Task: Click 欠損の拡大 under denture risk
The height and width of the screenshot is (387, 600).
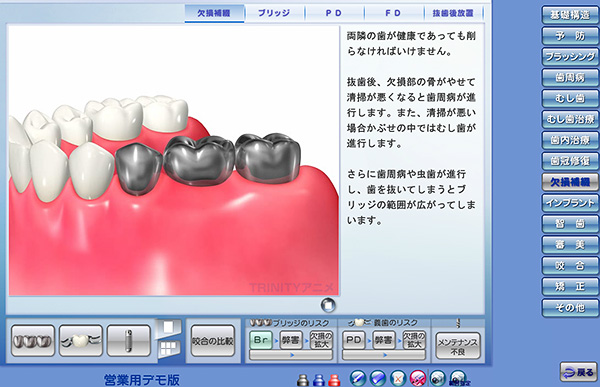Action: point(414,340)
